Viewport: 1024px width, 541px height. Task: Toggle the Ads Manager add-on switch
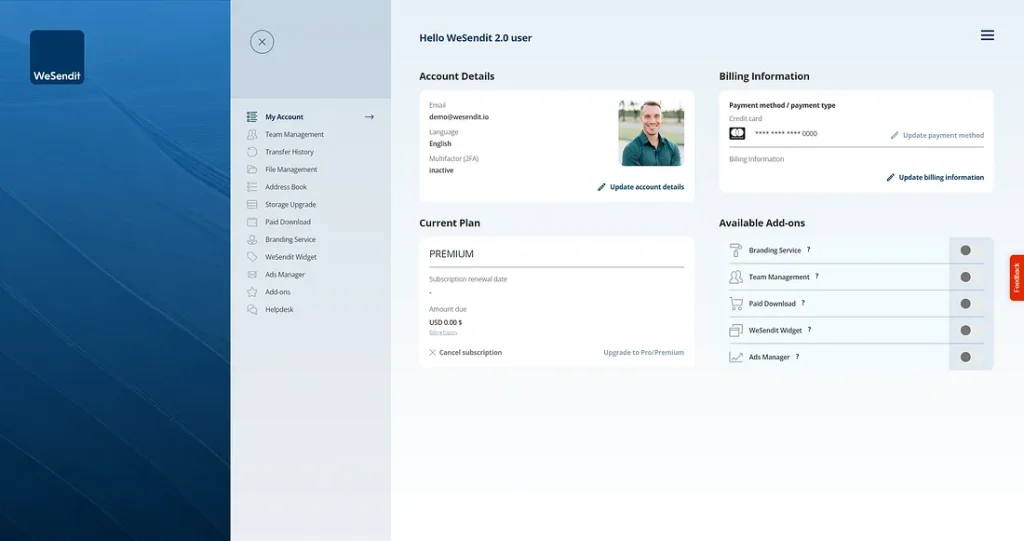966,357
